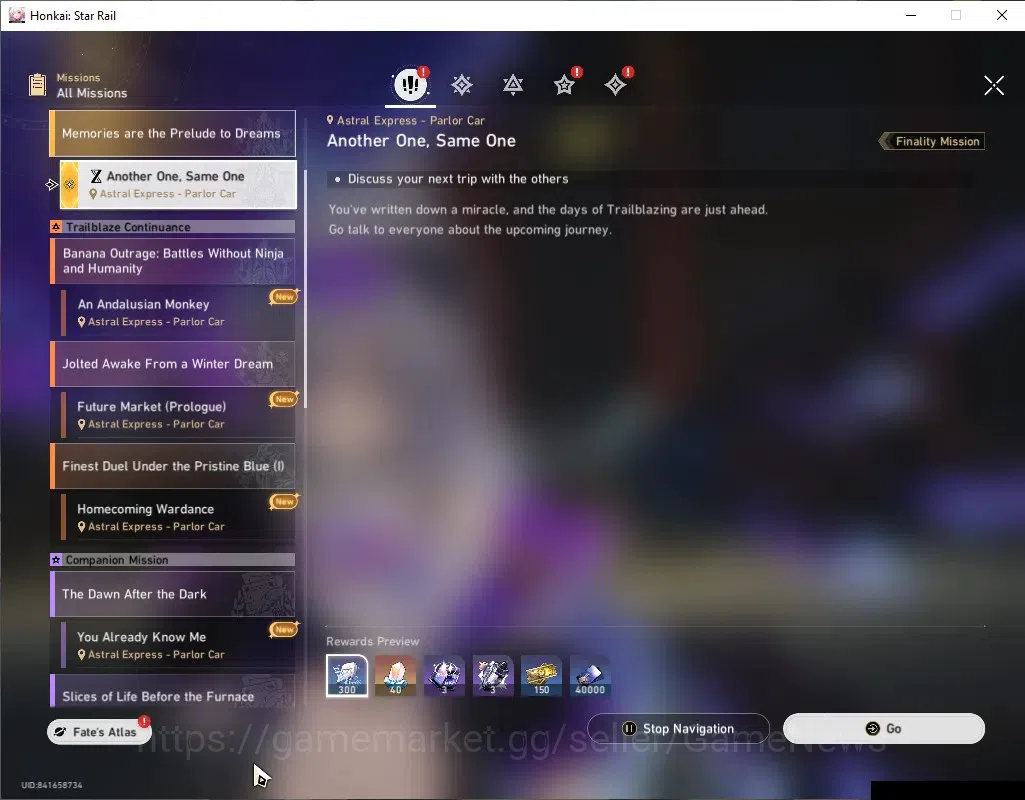Click the Astral Express location pin in header
1025x800 pixels.
330,120
